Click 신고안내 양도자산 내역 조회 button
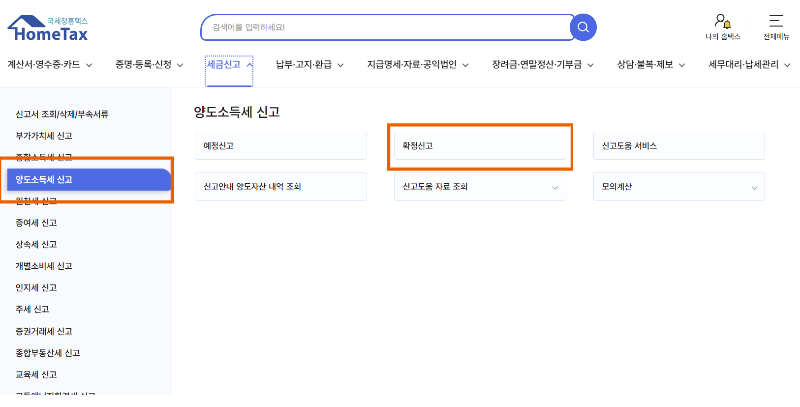The image size is (800, 407). [281, 187]
